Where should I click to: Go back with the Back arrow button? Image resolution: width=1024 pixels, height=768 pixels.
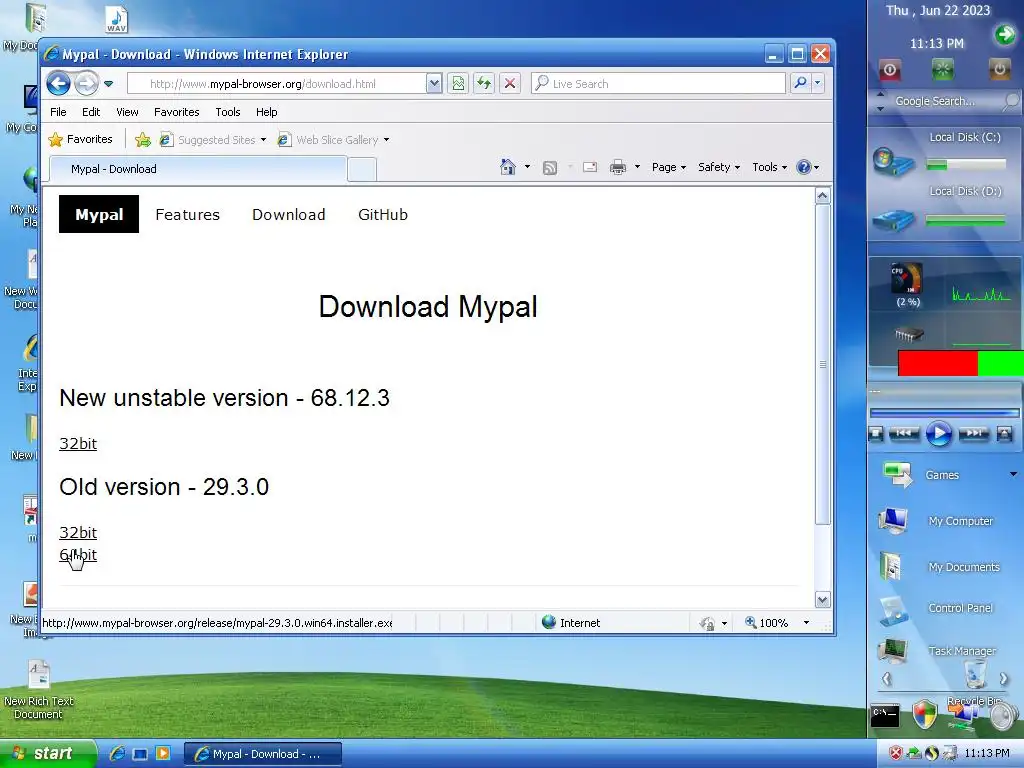coord(58,84)
